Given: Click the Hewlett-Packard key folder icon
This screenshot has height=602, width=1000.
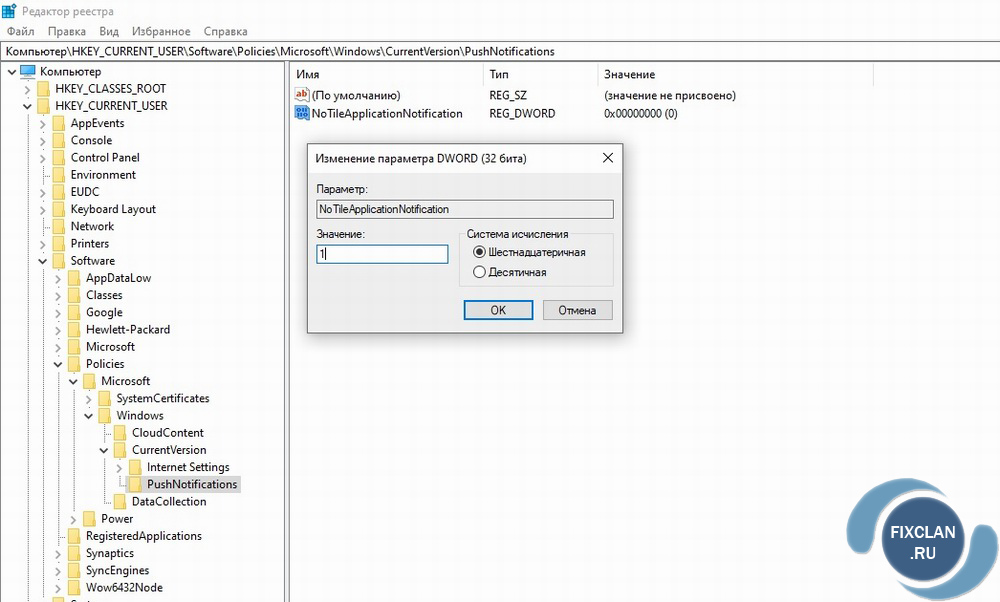Looking at the screenshot, I should point(74,329).
